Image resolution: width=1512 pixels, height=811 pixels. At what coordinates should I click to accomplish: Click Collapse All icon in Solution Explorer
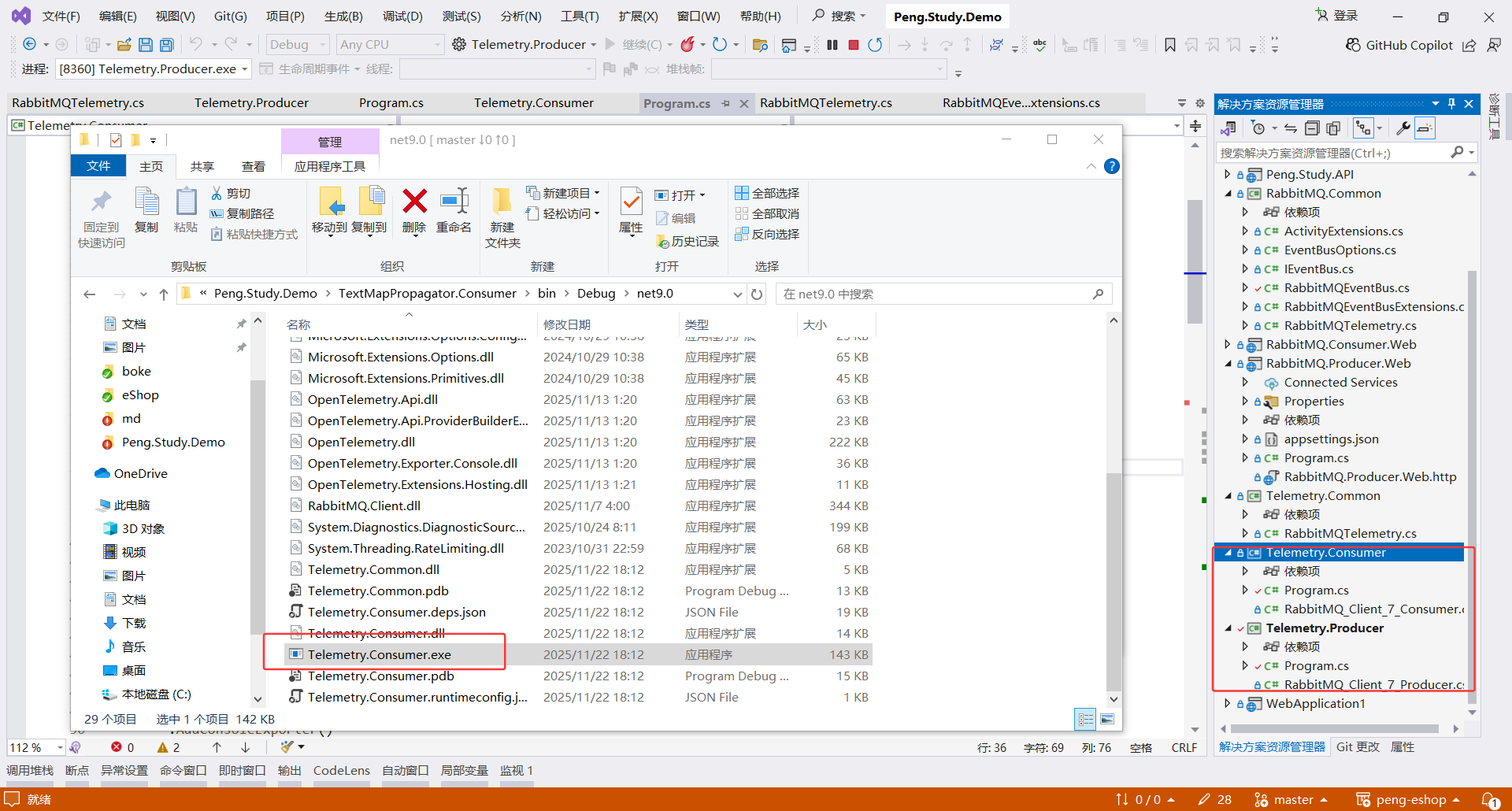(x=1312, y=128)
